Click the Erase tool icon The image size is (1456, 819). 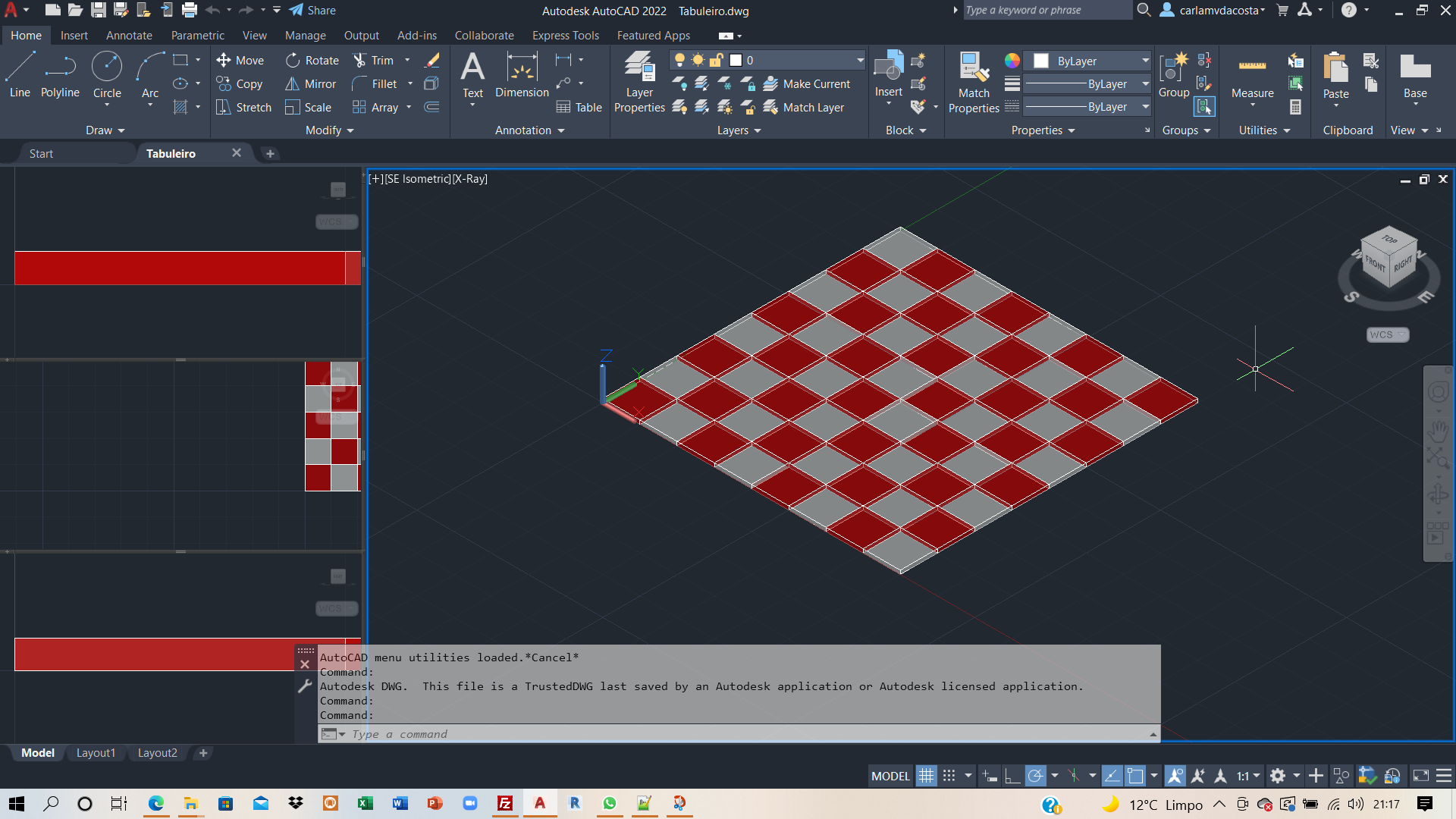[432, 60]
